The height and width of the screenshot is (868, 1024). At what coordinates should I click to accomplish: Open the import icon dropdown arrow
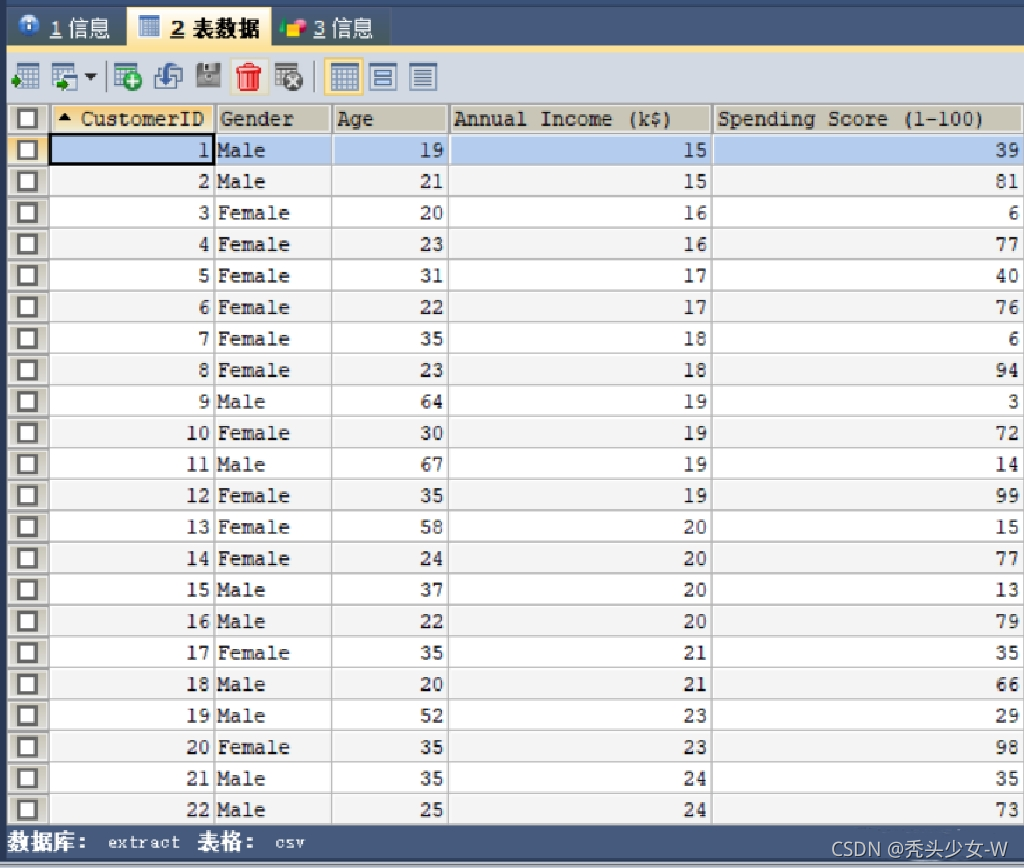pyautogui.click(x=91, y=77)
